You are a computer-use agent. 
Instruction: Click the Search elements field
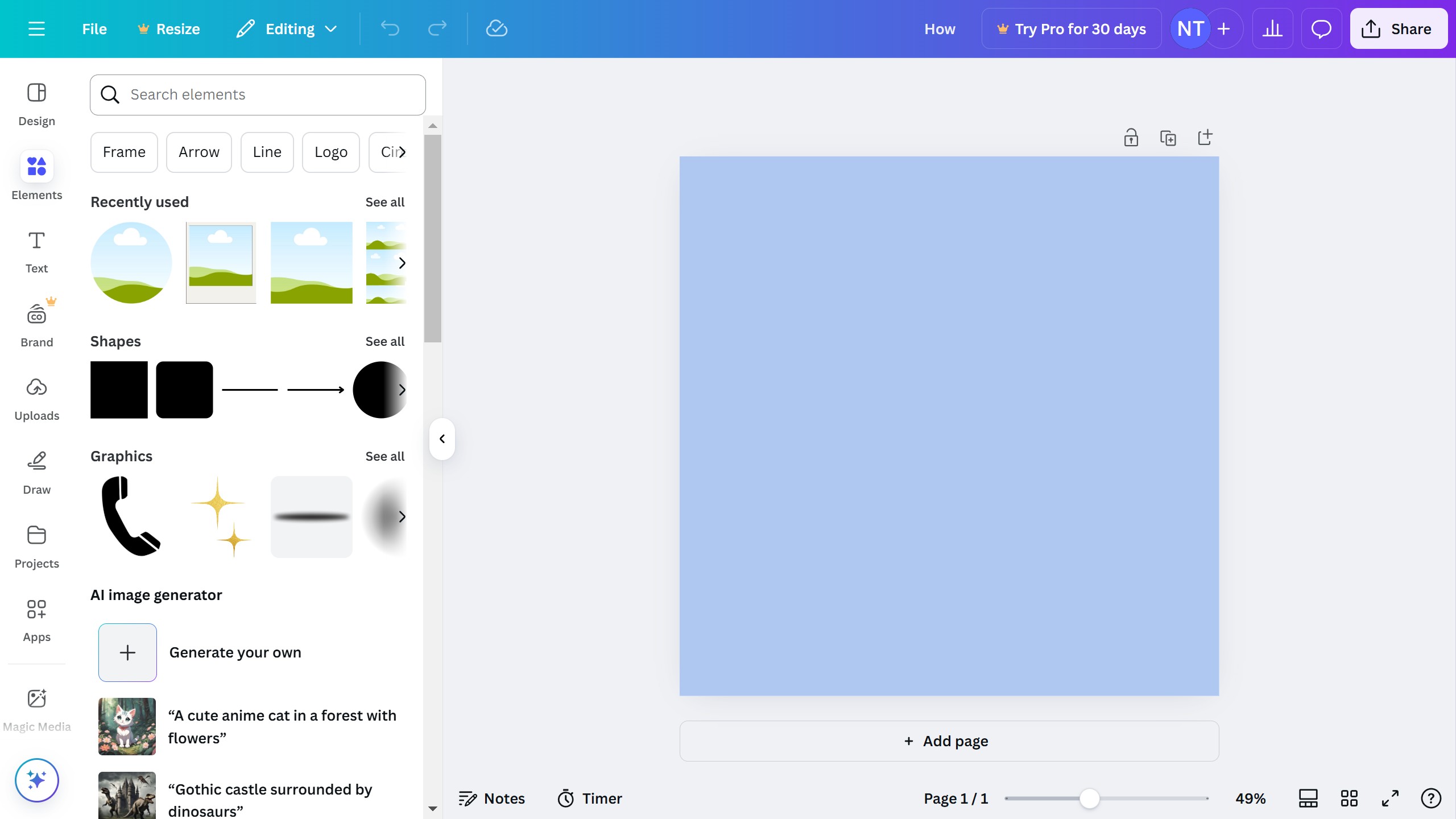tap(258, 94)
